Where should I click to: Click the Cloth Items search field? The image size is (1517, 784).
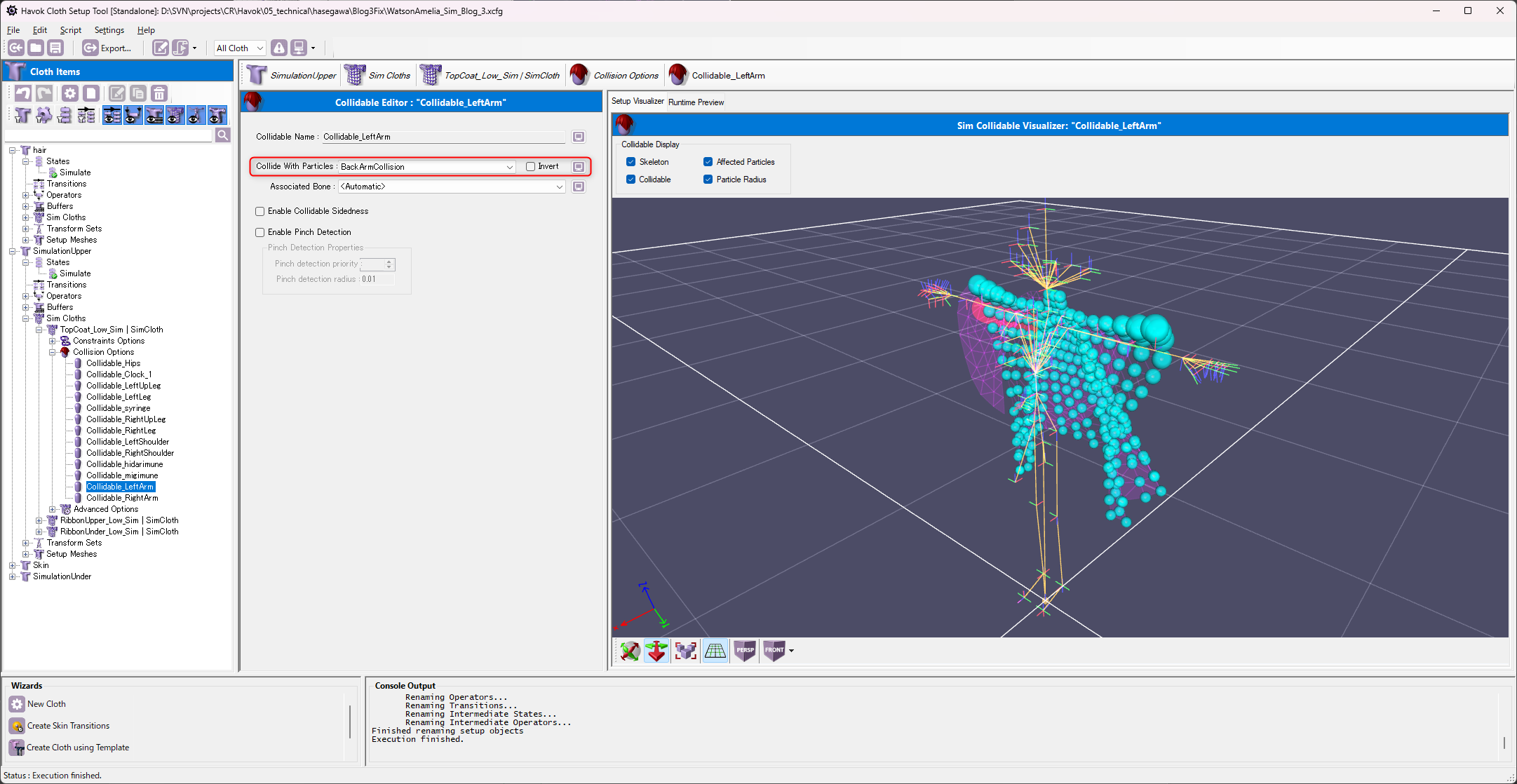pyautogui.click(x=109, y=135)
